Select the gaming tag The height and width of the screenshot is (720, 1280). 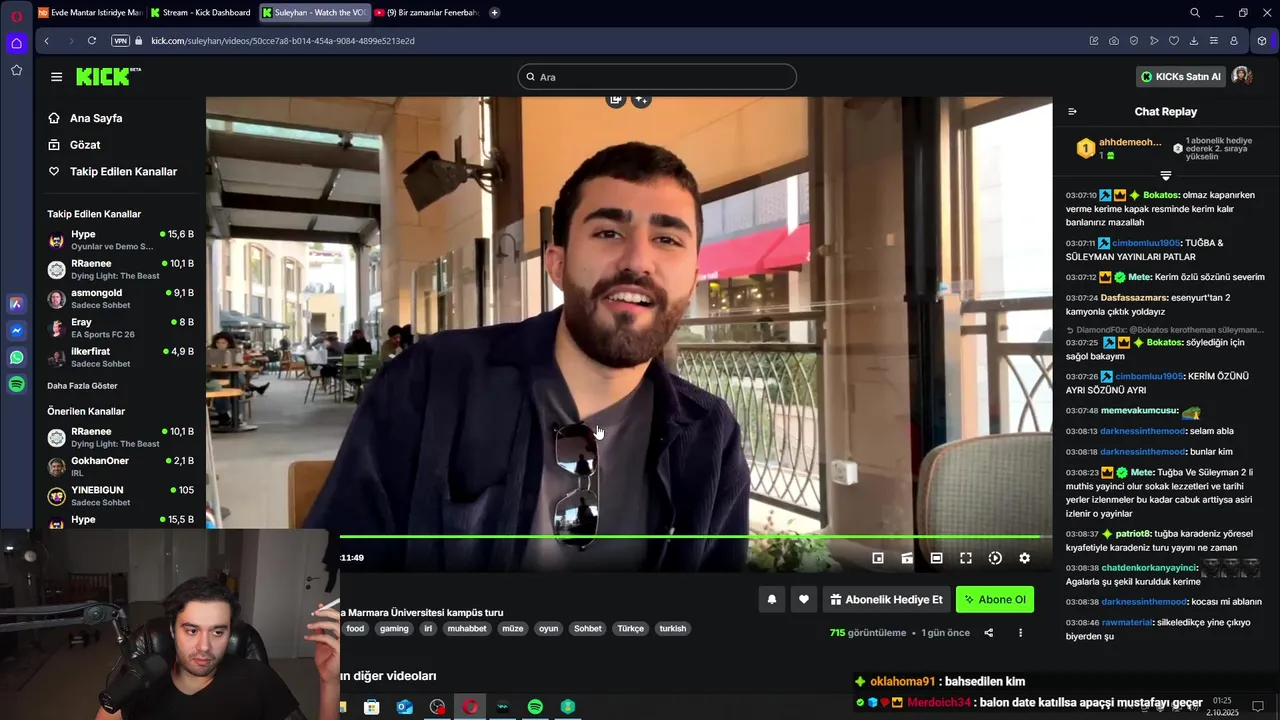(x=394, y=629)
